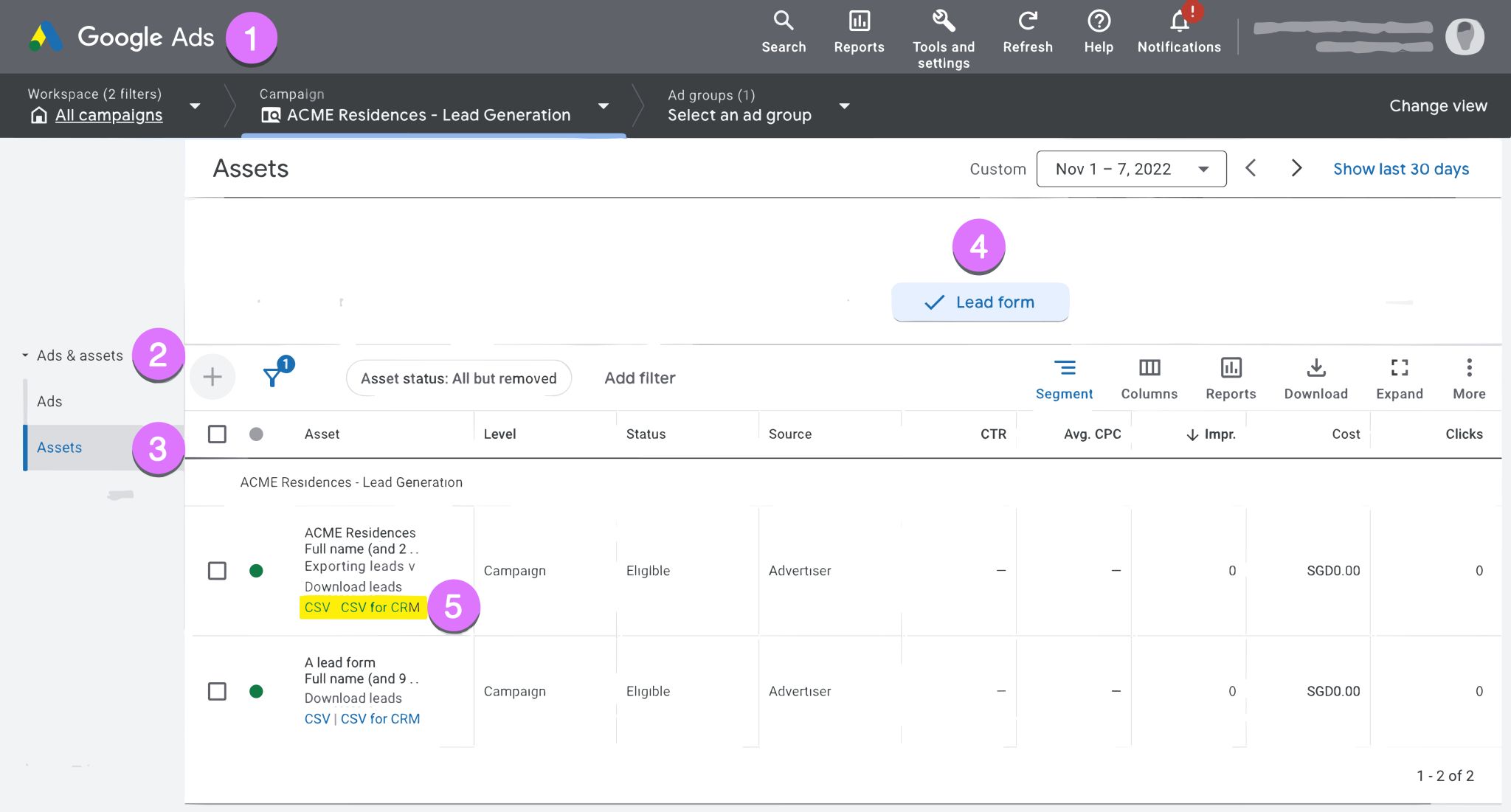Tick the select-all checkbox in header

tap(217, 434)
